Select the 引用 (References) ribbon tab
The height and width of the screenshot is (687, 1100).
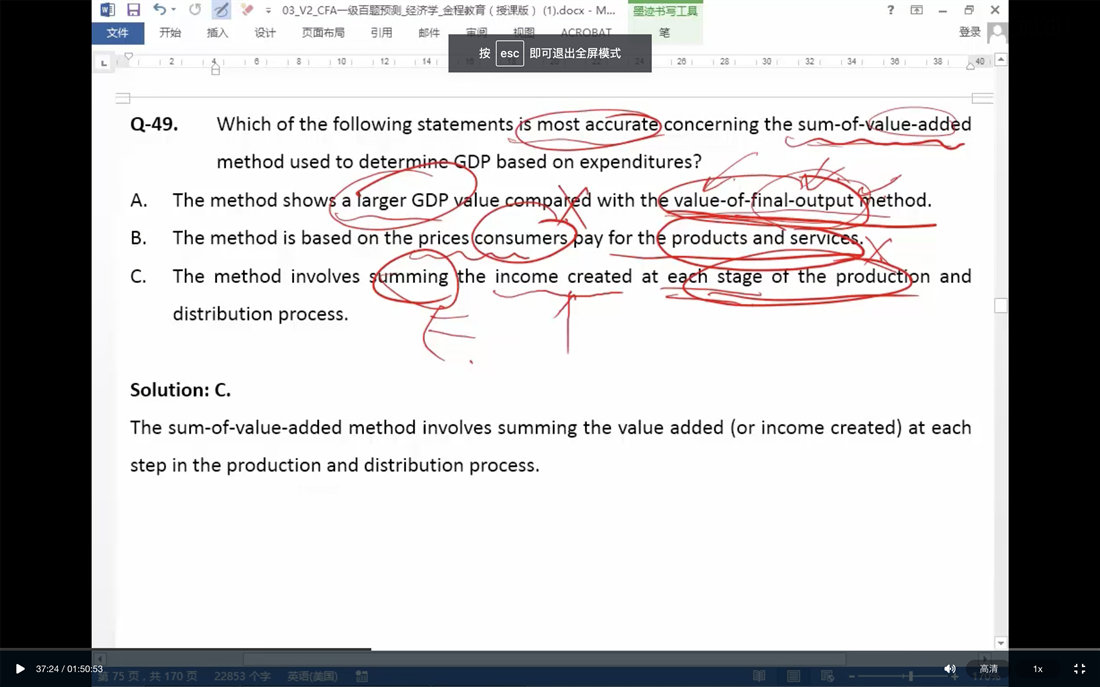point(382,33)
